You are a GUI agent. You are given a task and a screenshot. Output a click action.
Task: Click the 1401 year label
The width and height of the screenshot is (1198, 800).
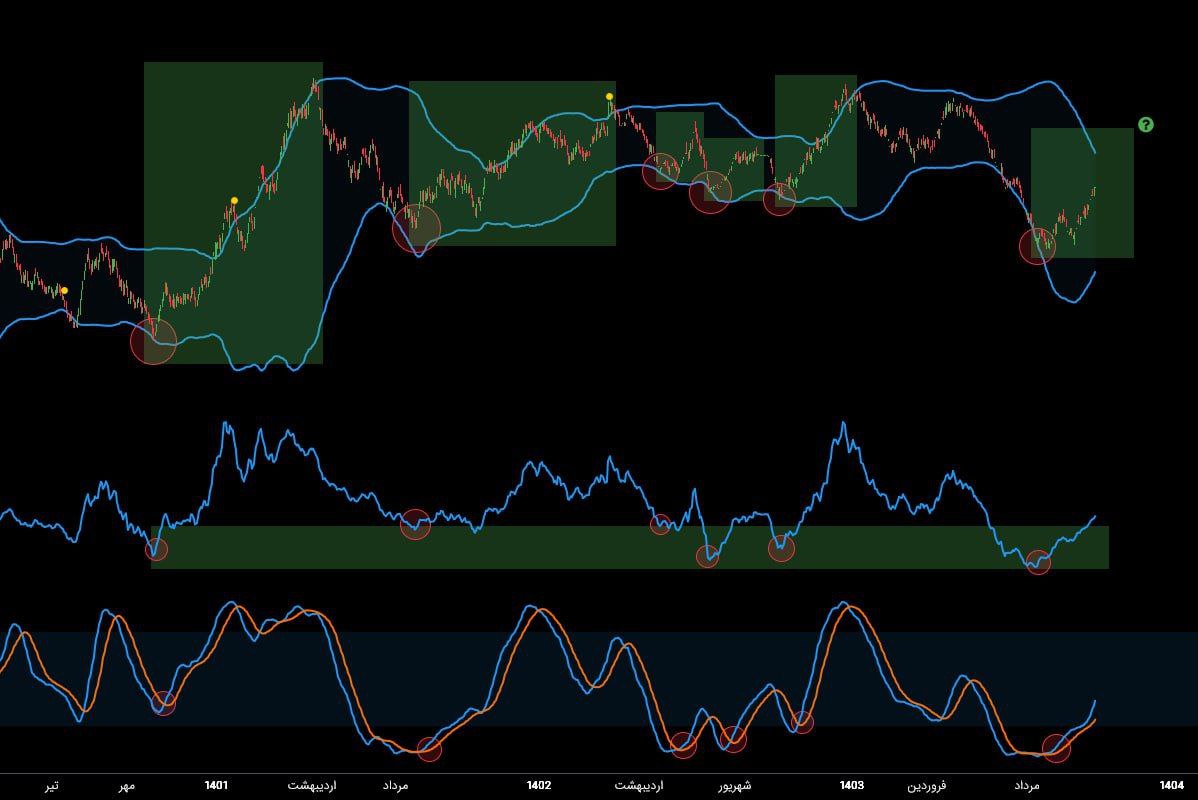coord(215,786)
